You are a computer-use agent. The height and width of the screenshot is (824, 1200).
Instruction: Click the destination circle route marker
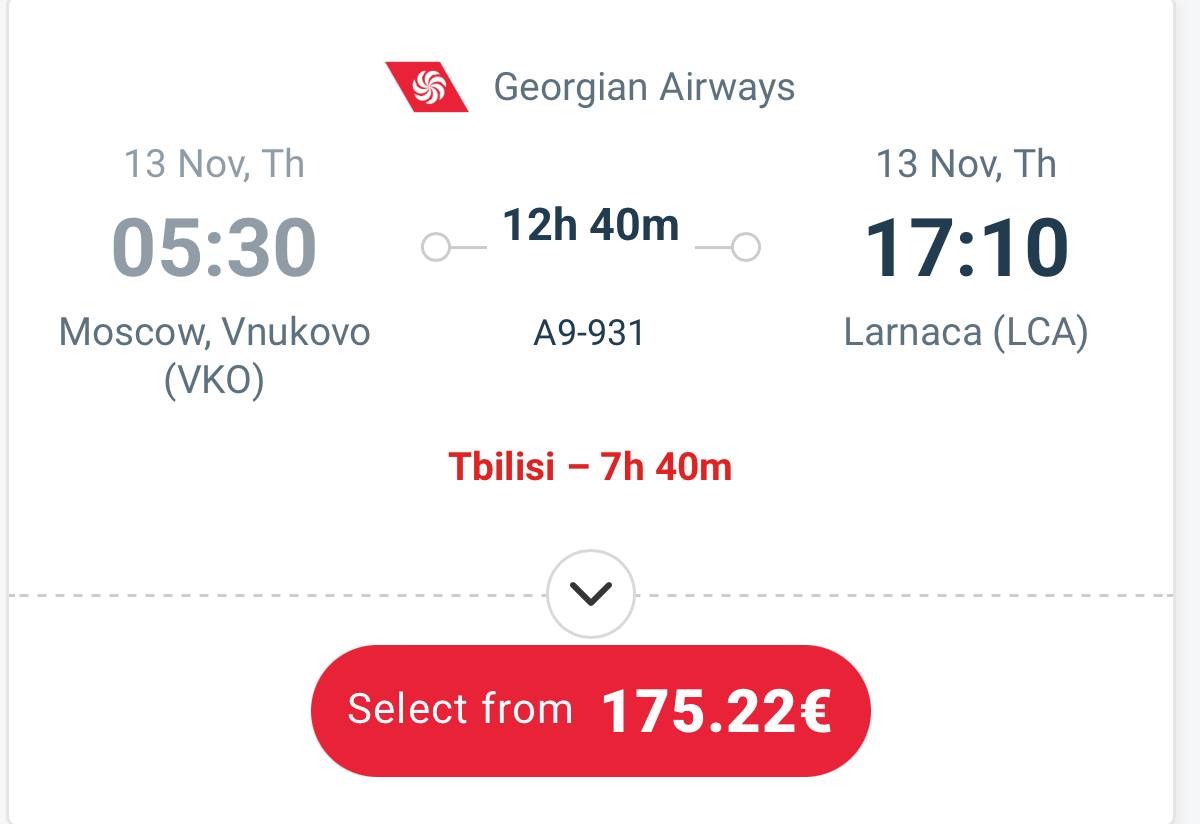pos(745,247)
